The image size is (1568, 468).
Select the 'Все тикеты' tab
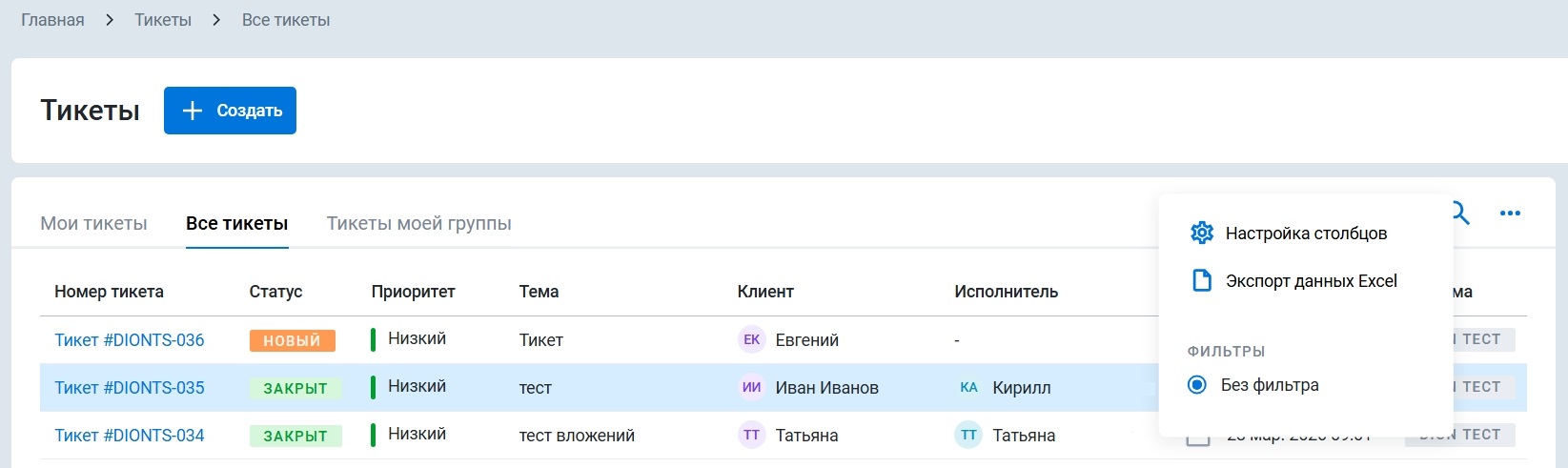click(x=236, y=223)
